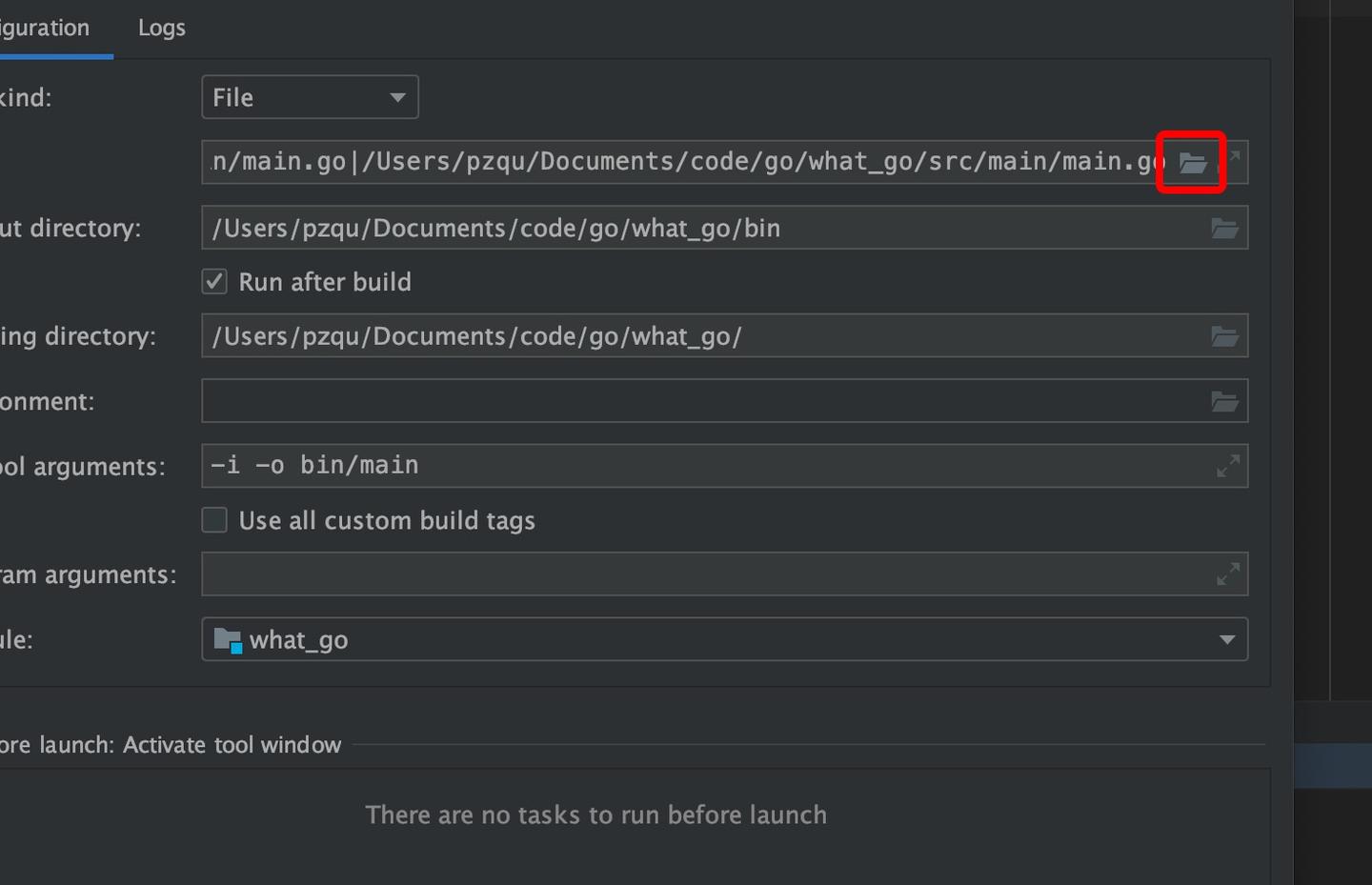Screen dimensions: 1372x885
Task: Browse for the Working directory folder
Action: coord(1224,336)
